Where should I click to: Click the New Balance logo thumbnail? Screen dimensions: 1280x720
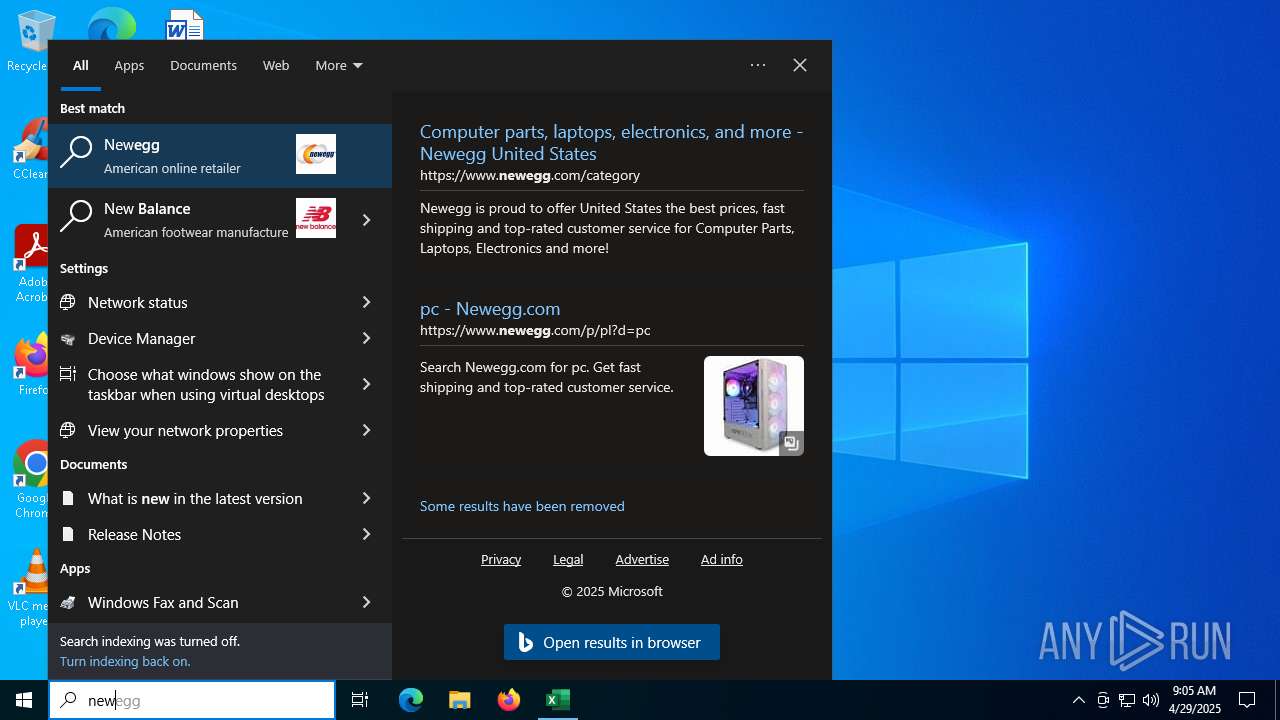point(316,218)
